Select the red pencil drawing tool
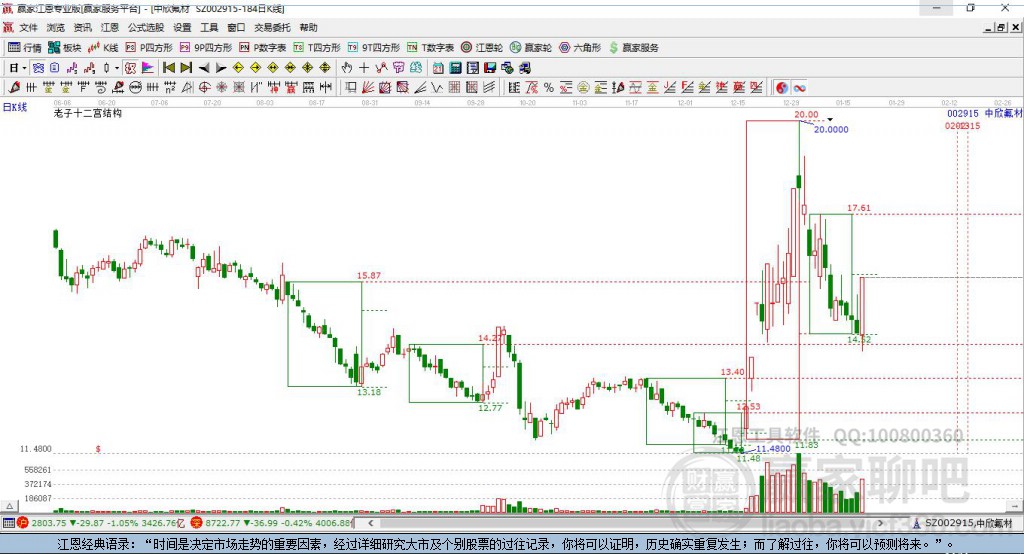This screenshot has height=554, width=1024. tap(14, 88)
